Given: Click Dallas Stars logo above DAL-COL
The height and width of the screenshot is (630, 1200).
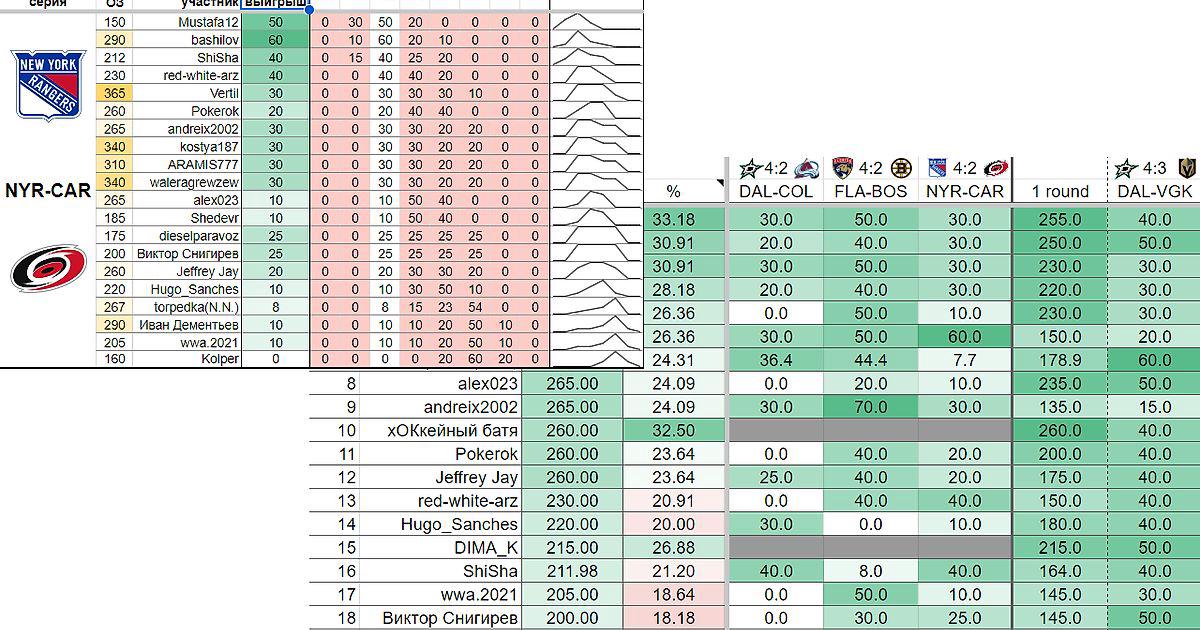Looking at the screenshot, I should coord(748,168).
